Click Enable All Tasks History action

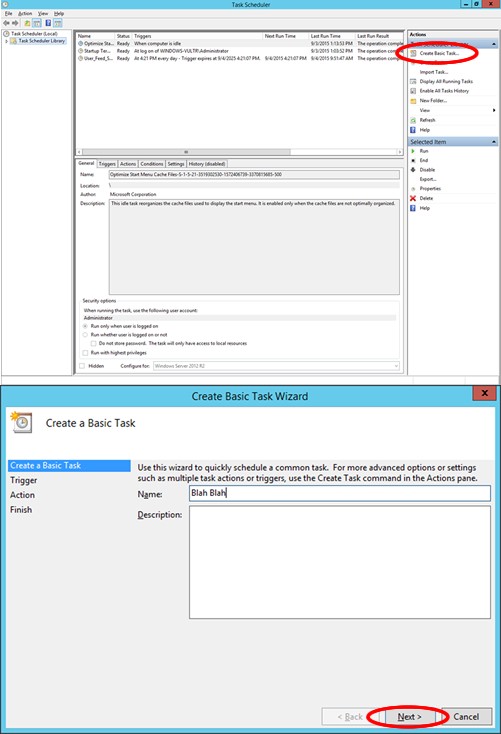click(x=444, y=91)
